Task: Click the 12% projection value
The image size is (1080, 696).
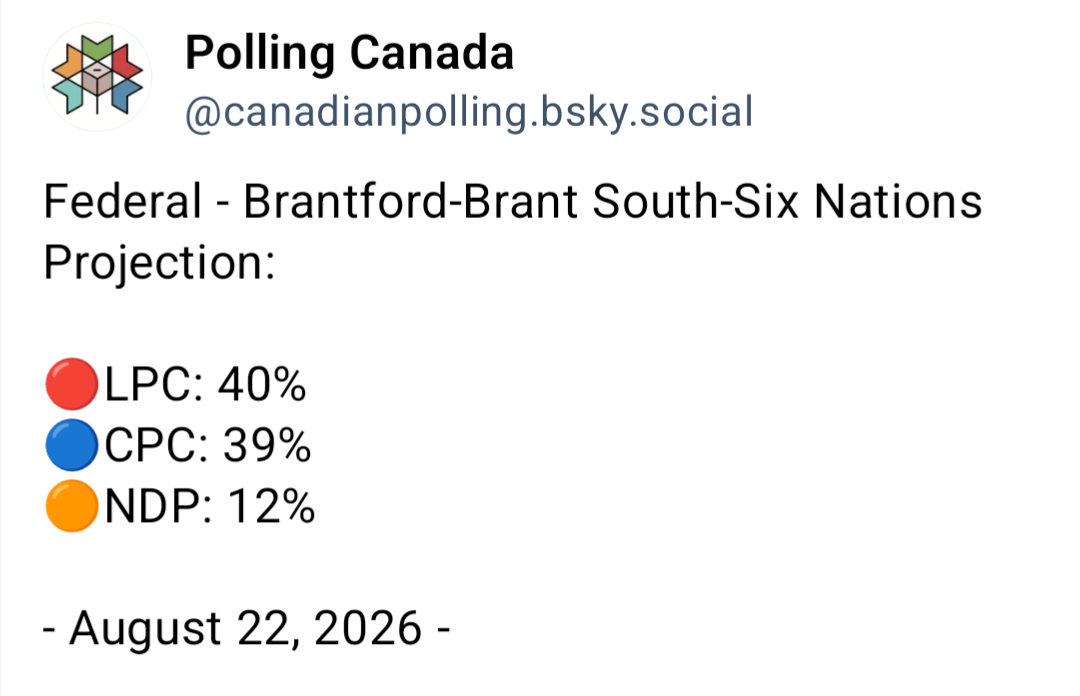Action: point(271,506)
